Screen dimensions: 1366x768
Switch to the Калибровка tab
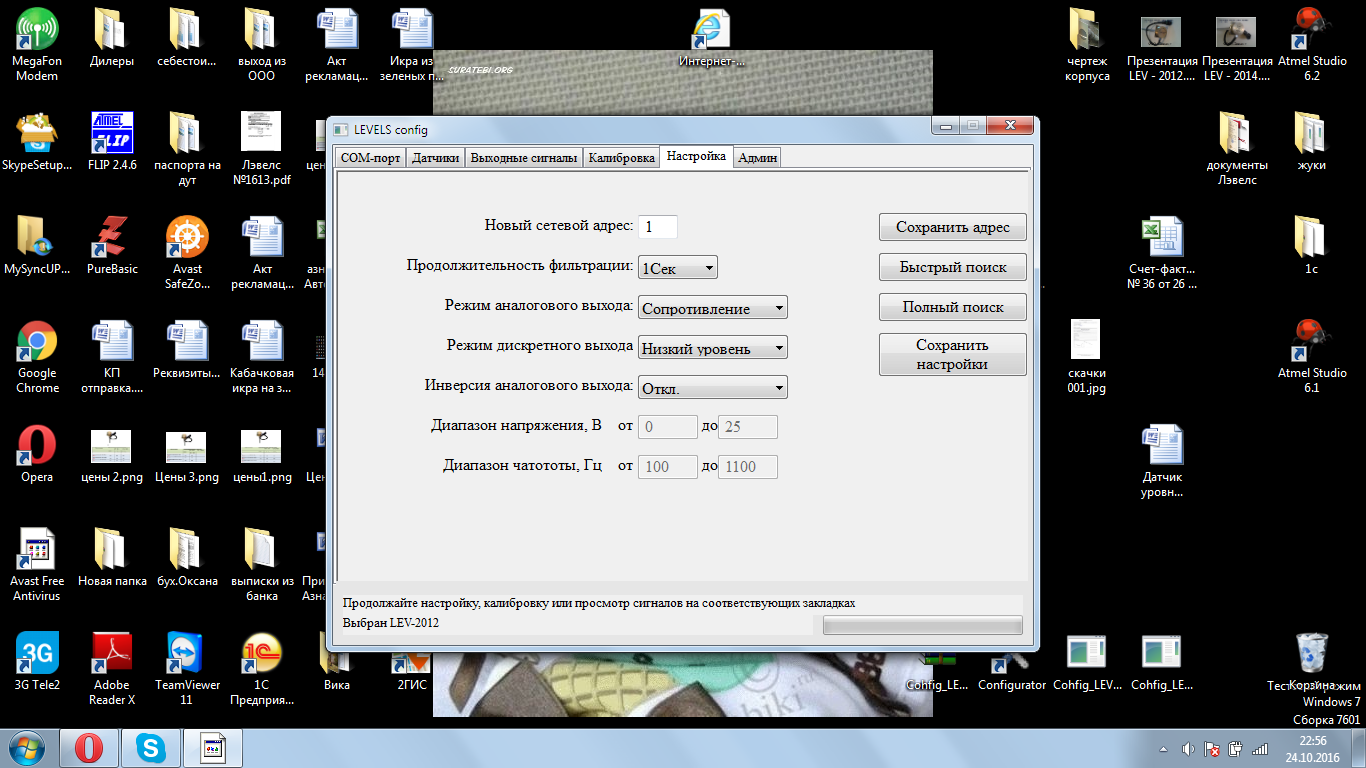point(621,158)
